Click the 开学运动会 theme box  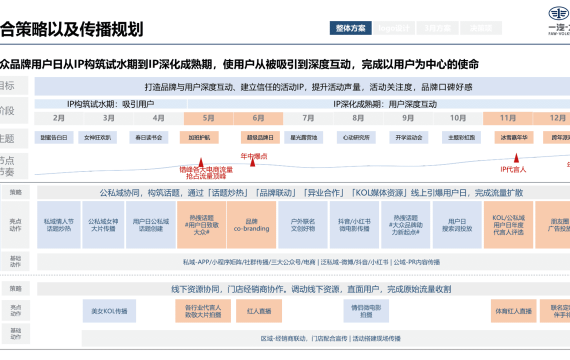pos(409,137)
